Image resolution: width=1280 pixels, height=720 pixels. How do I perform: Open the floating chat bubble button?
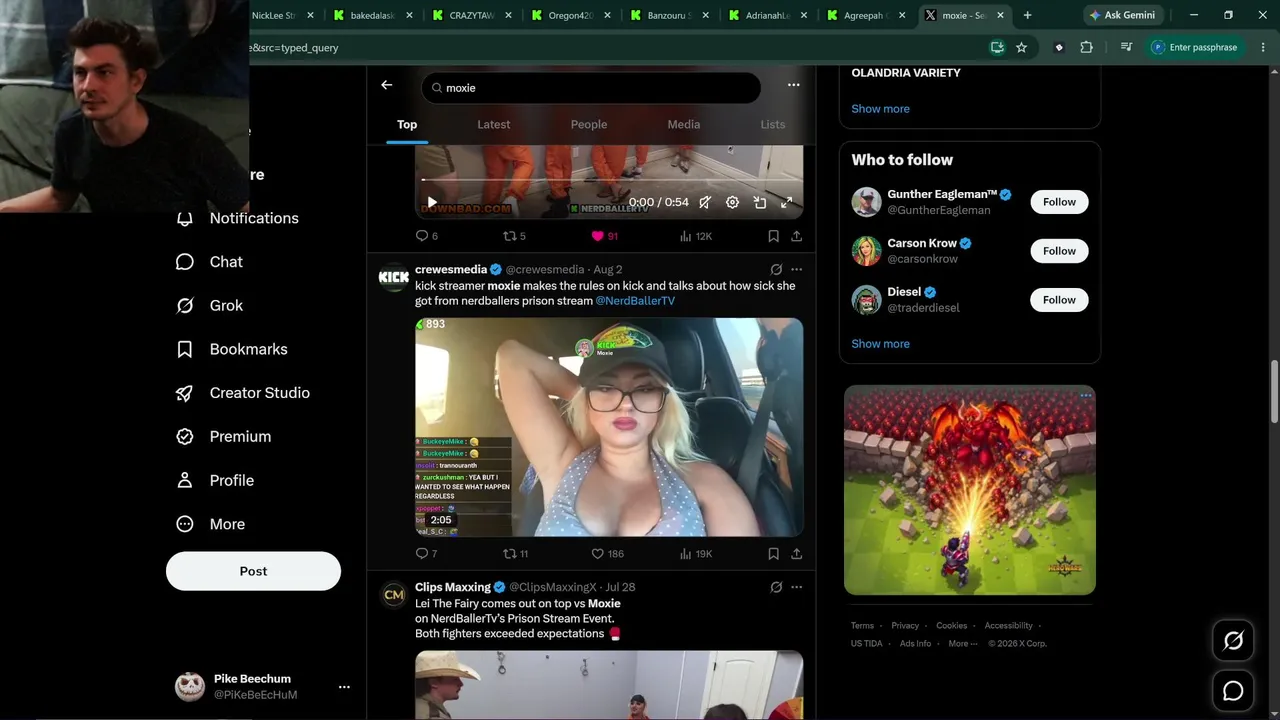(x=1233, y=691)
